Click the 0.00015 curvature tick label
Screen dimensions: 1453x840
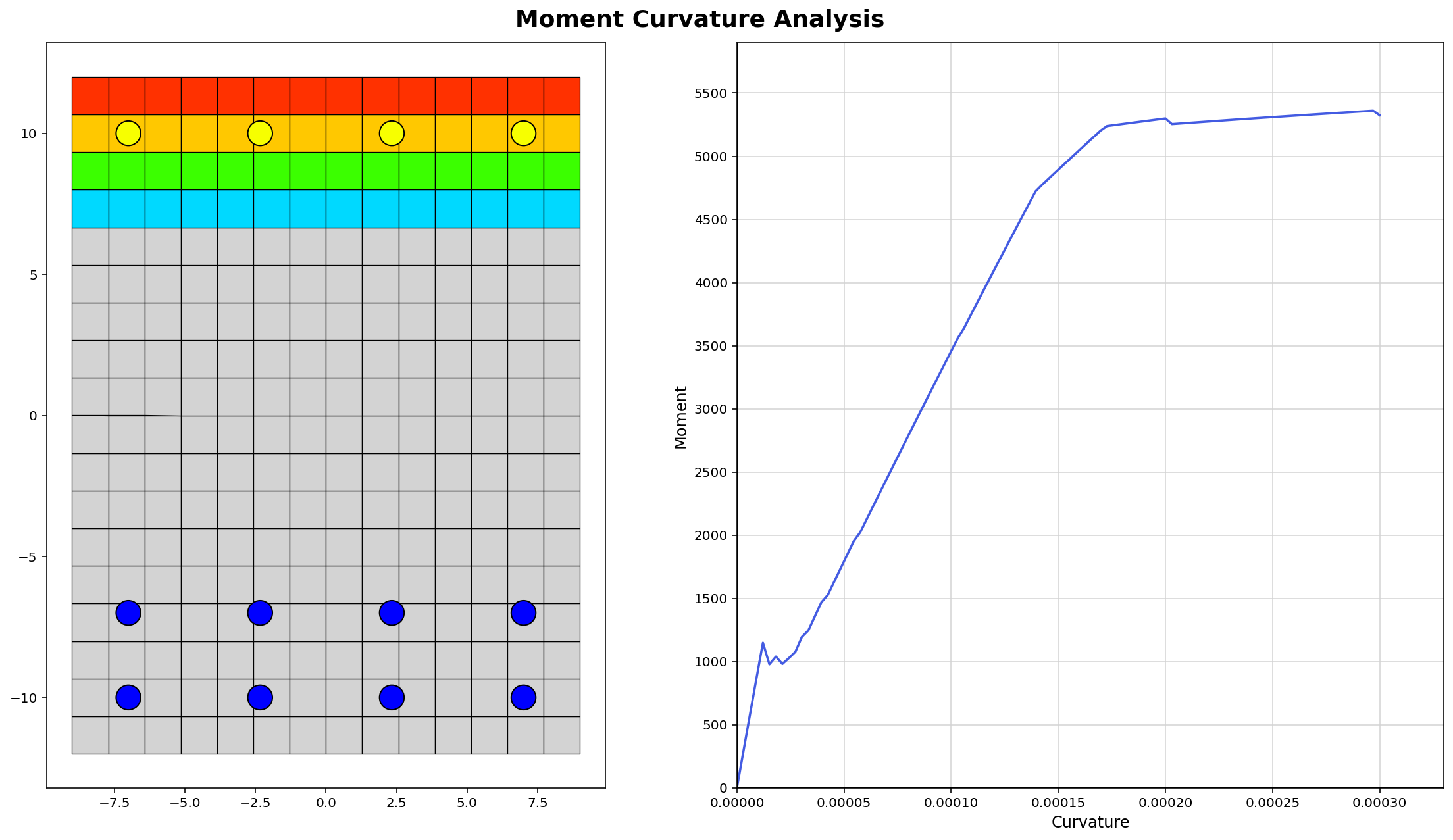click(1058, 803)
